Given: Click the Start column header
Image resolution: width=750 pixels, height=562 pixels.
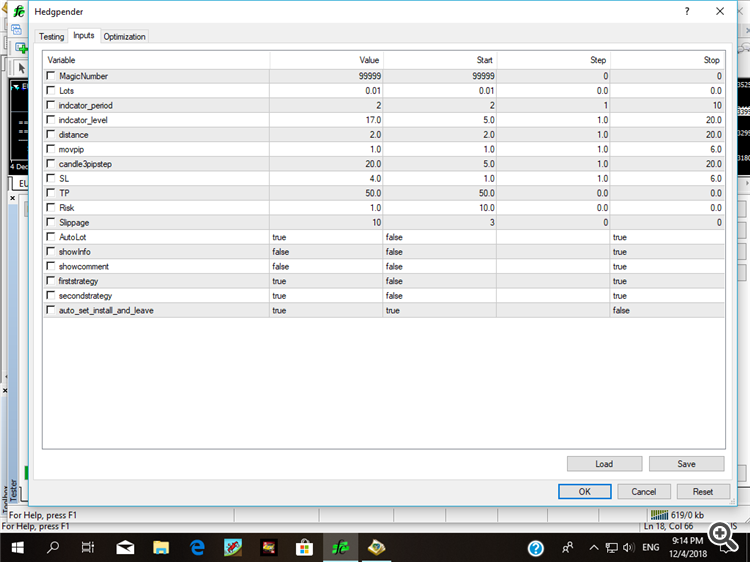Looking at the screenshot, I should [x=440, y=60].
